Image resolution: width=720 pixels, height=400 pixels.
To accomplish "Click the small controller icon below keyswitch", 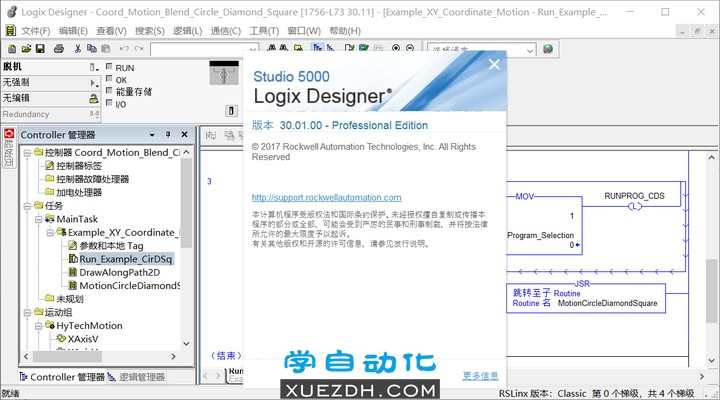I will pos(231,111).
